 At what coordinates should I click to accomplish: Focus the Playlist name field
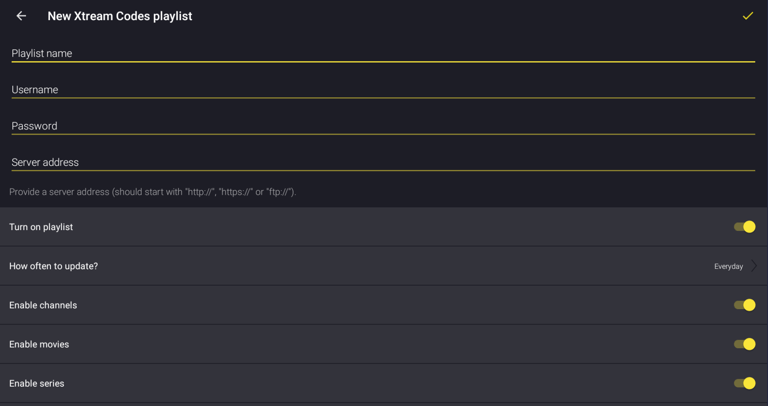[383, 53]
